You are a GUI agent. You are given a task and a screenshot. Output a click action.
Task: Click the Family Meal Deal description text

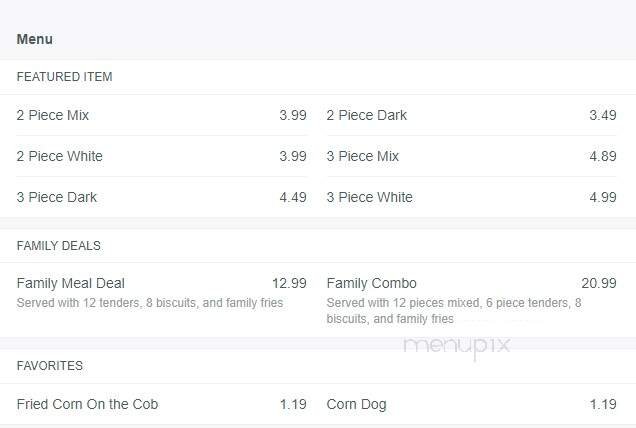(x=150, y=302)
